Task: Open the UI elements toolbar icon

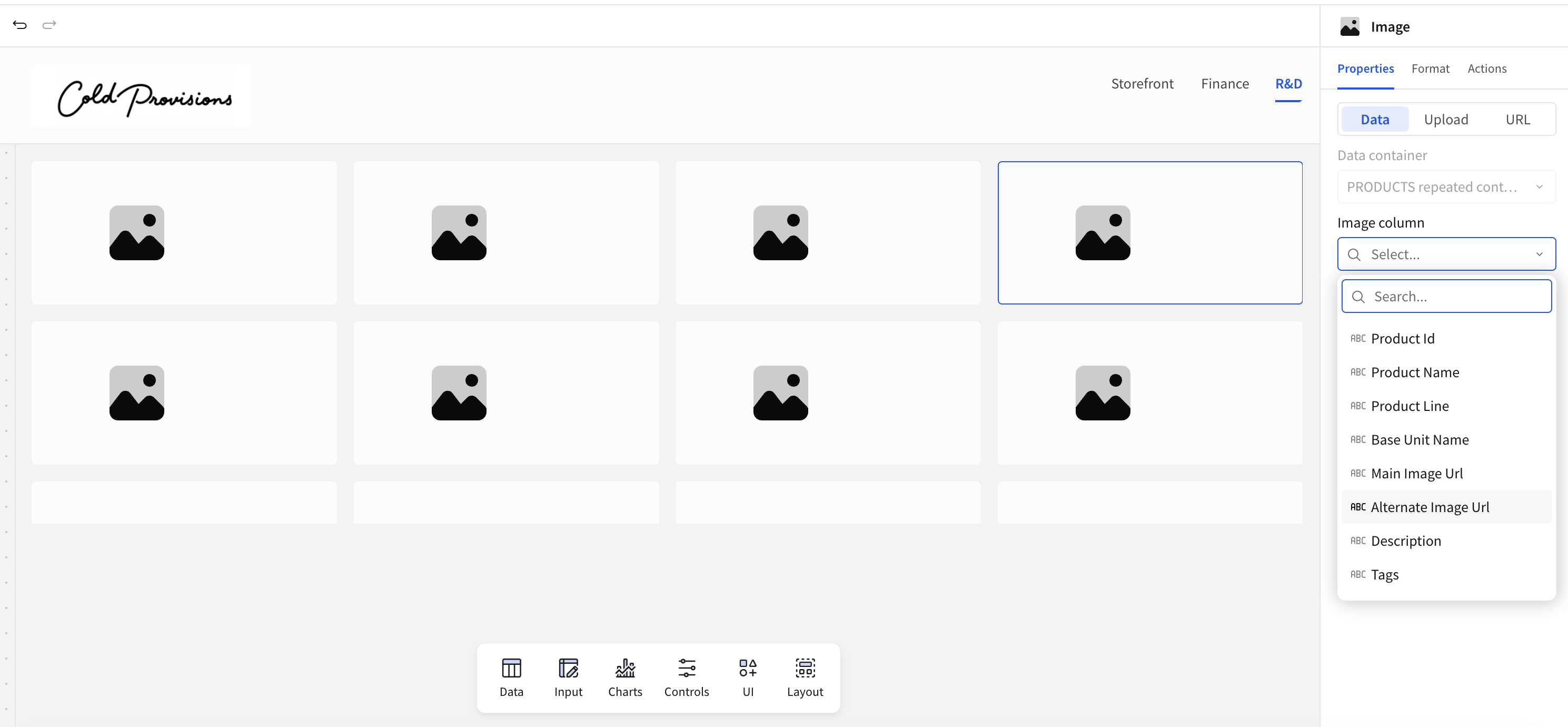Action: (748, 677)
